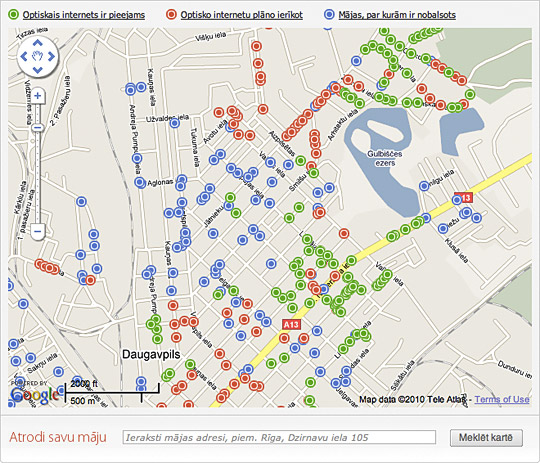Open 'Optisko internetu plāno ierīkot' link

(x=242, y=15)
